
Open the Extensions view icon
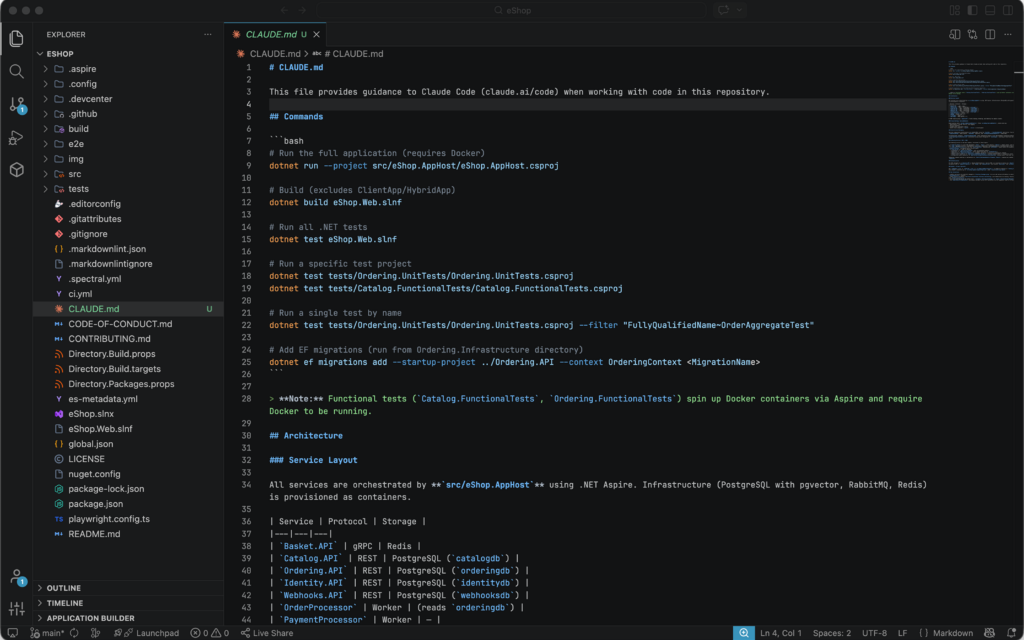click(x=16, y=170)
